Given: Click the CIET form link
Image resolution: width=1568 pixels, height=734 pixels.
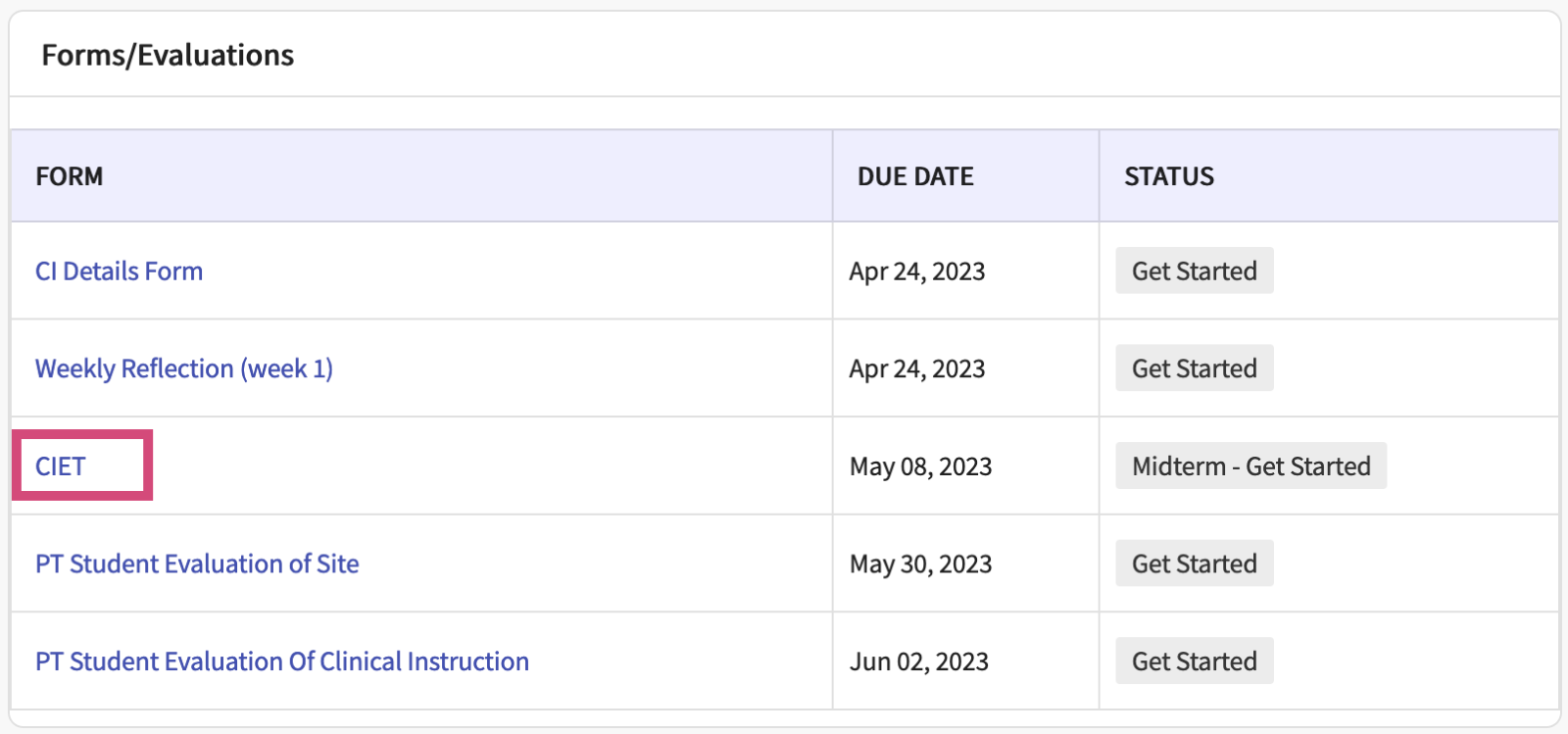Looking at the screenshot, I should tap(61, 466).
